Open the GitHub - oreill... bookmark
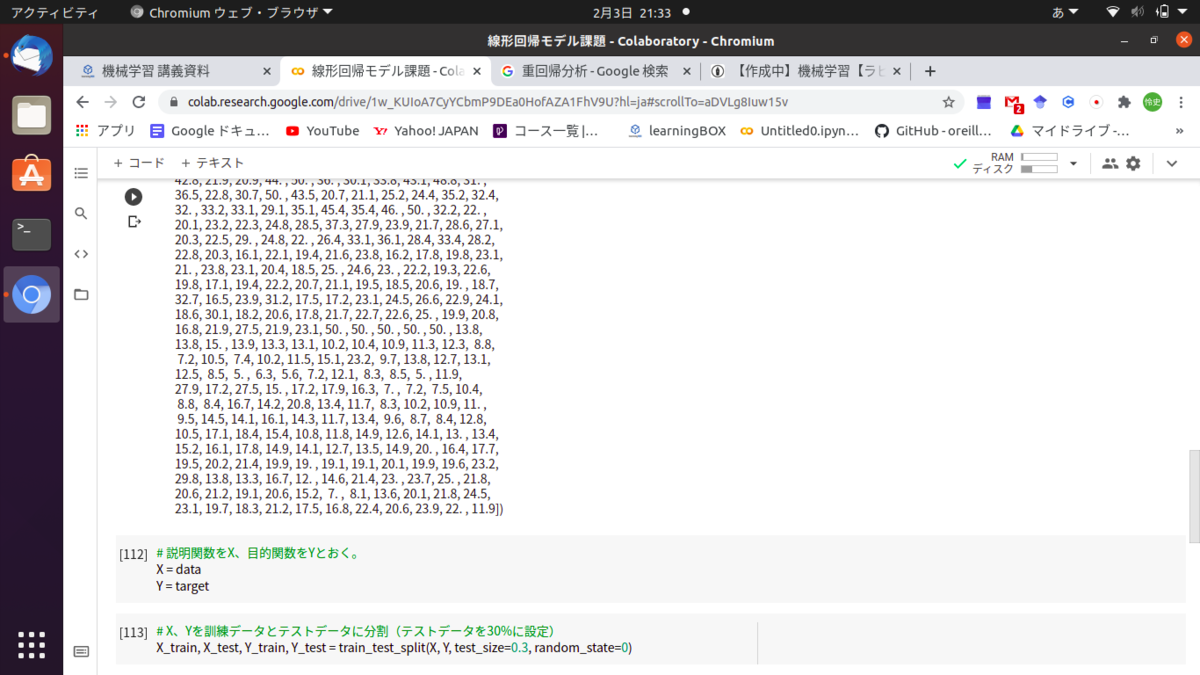 point(933,131)
